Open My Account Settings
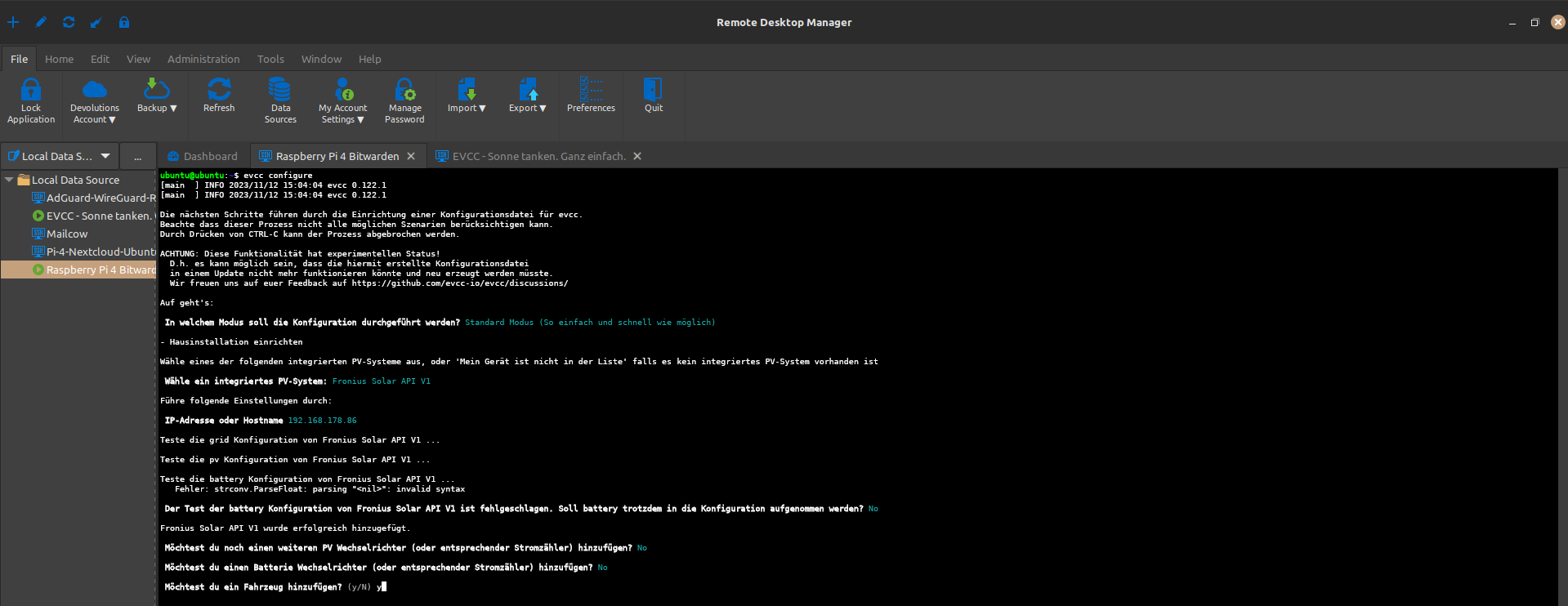This screenshot has width=1568, height=606. (343, 101)
